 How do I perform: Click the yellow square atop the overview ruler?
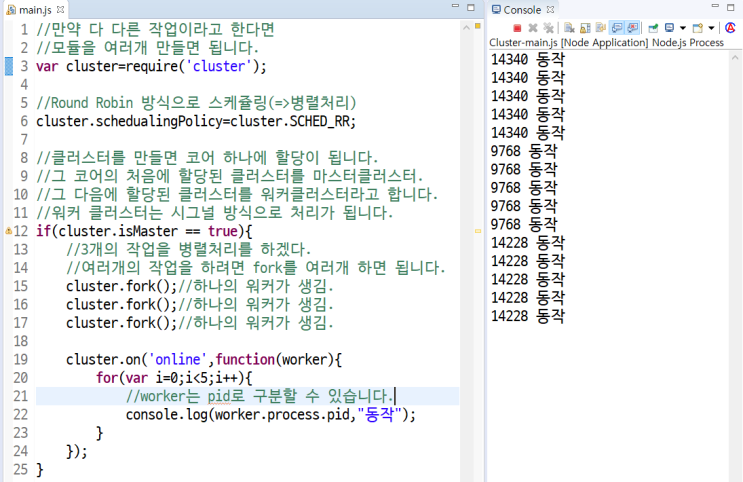coord(478,26)
